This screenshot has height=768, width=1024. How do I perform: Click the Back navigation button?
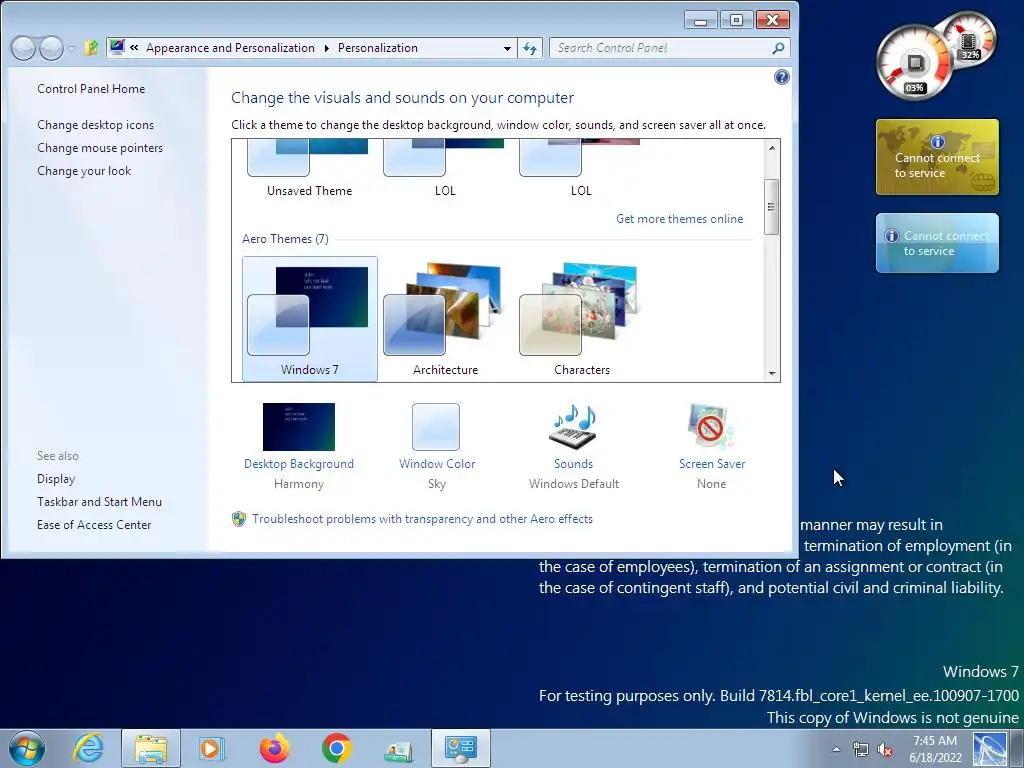tap(24, 48)
